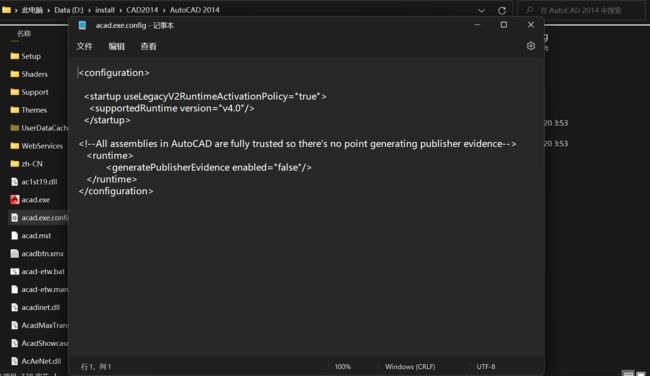Open the 查看 menu in Notepad
Viewport: 650px width, 376px height.
(148, 46)
